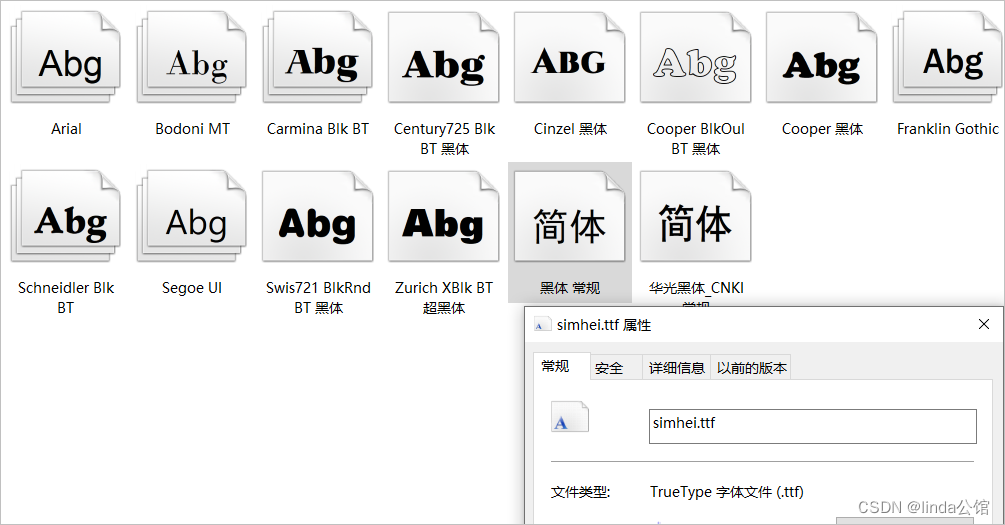Select the Franklin Gothic font icon
1005x525 pixels.
[x=947, y=58]
